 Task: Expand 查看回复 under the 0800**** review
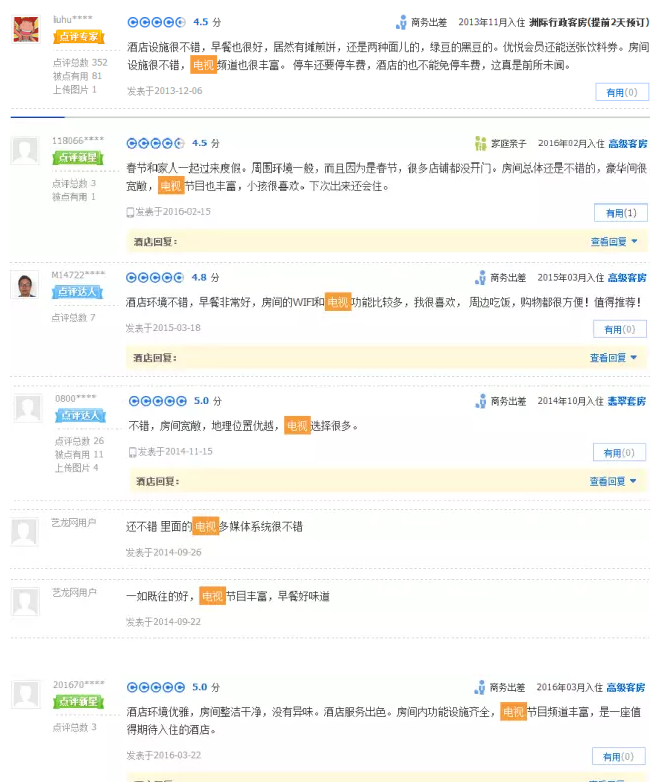(x=612, y=482)
